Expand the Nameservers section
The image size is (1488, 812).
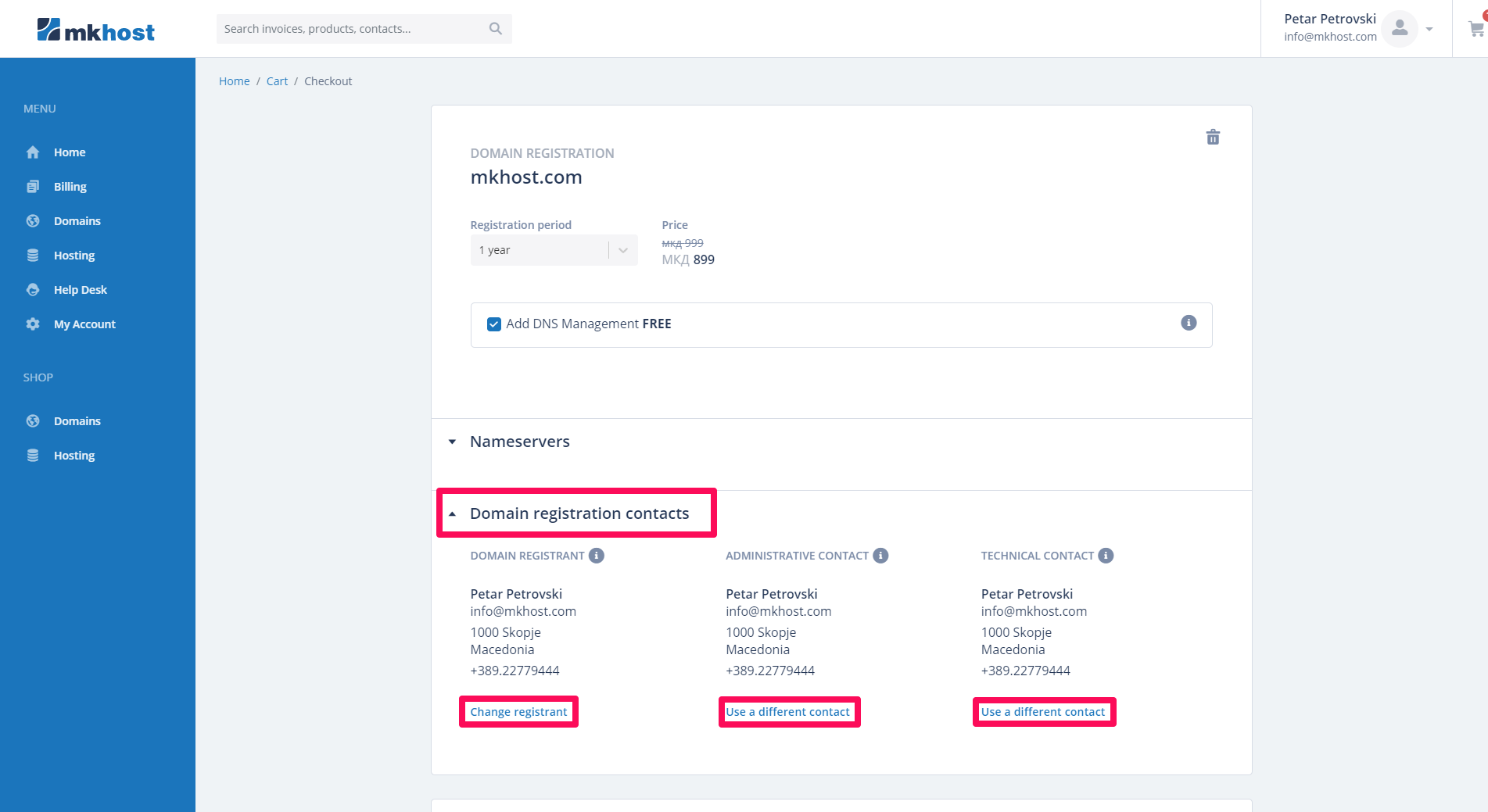[x=519, y=442]
